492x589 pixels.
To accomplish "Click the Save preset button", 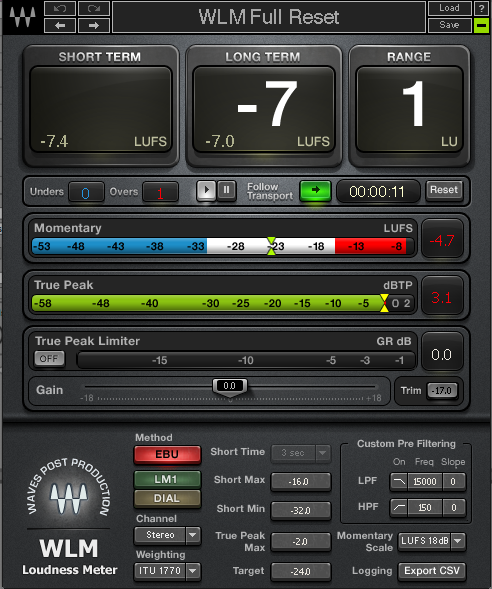I will click(x=450, y=26).
